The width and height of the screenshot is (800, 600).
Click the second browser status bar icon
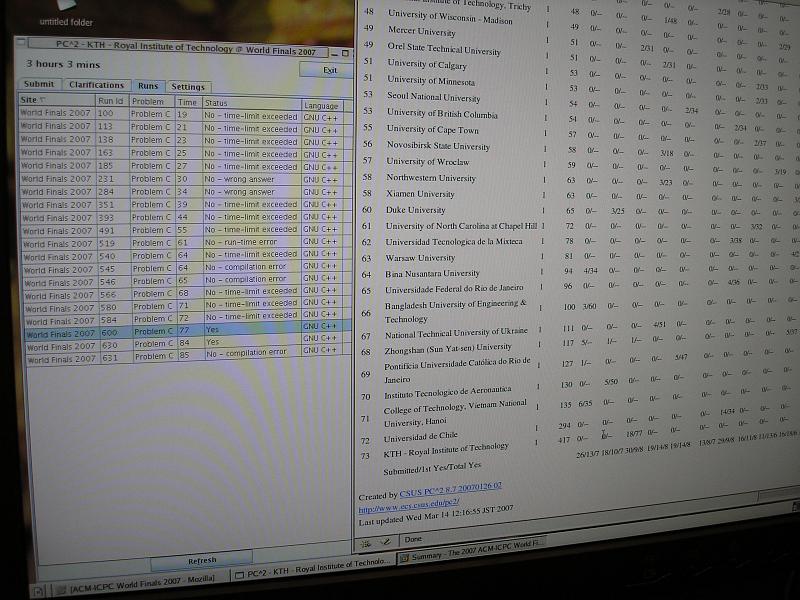[385, 541]
